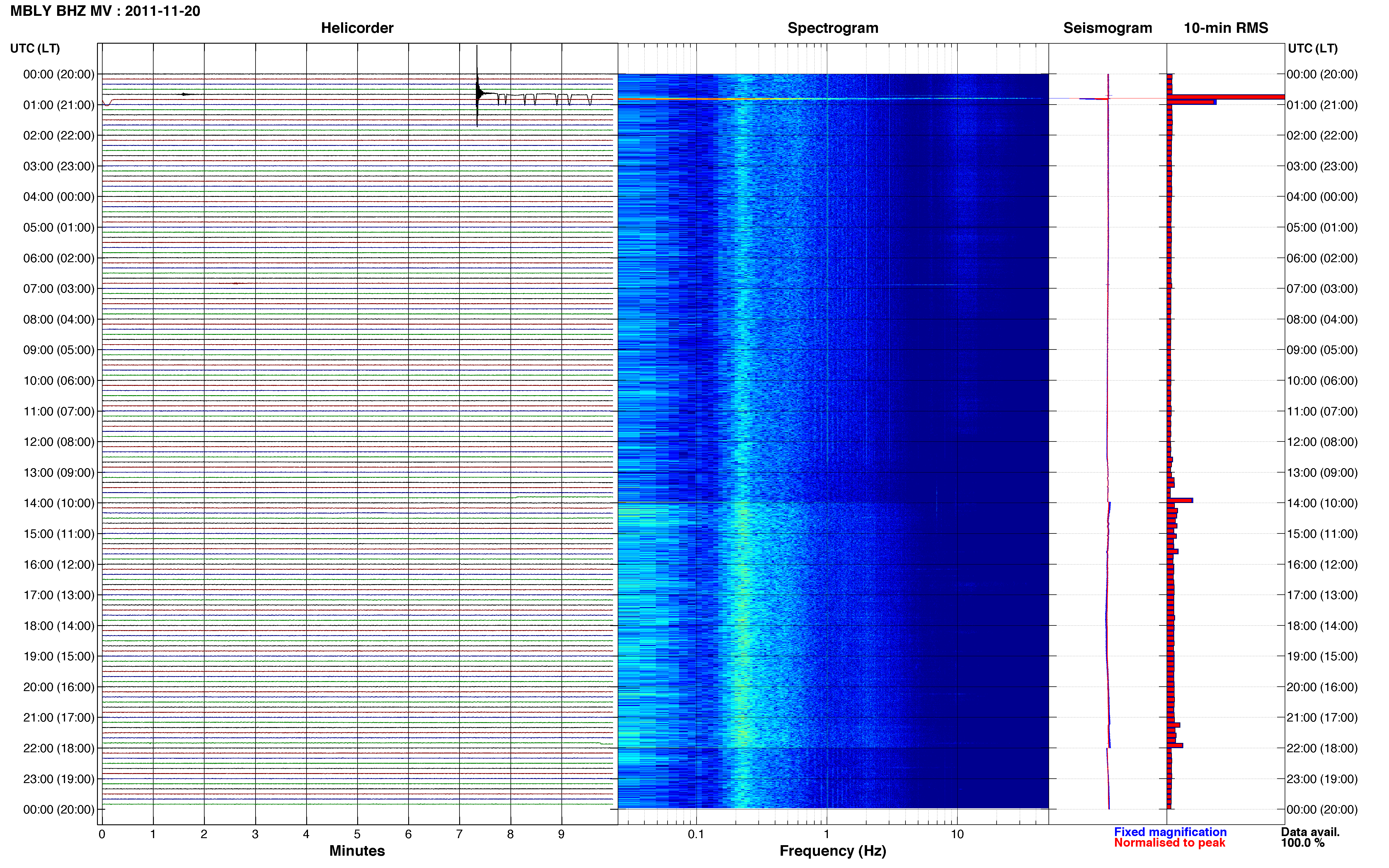
Task: Click the Fixed magnification legend text
Action: (1170, 832)
